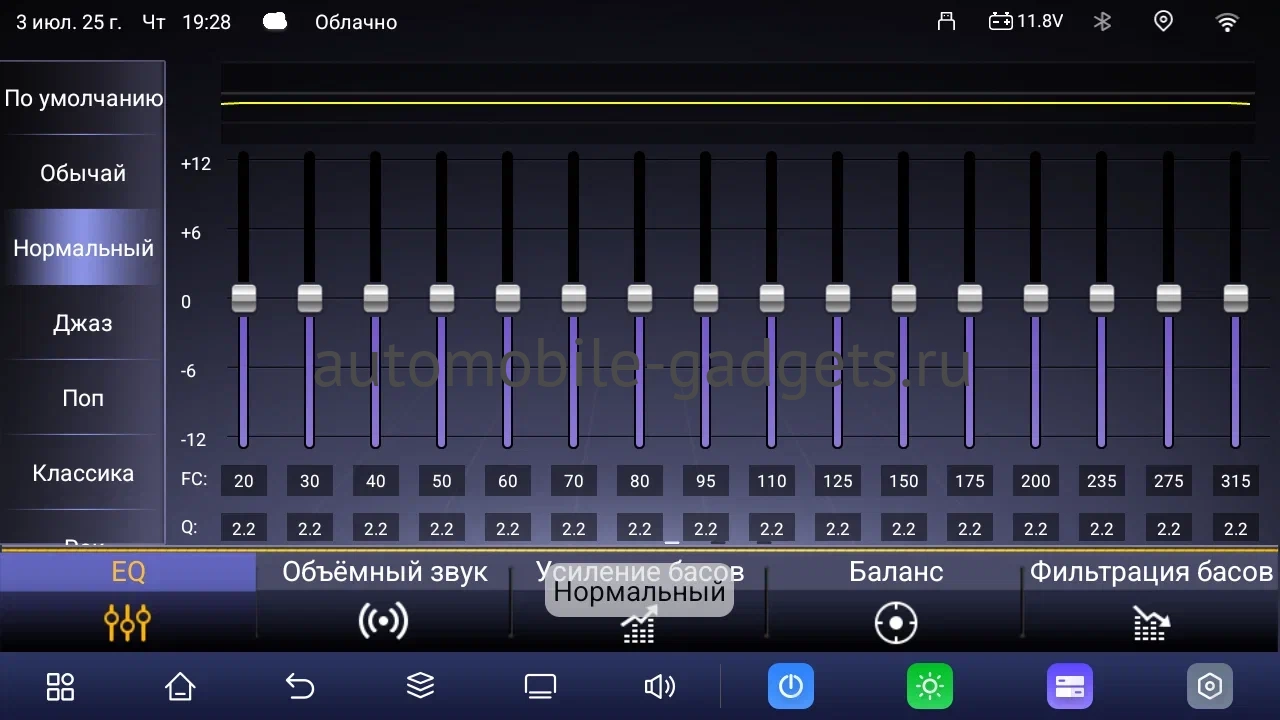Select the Поп preset

82,398
